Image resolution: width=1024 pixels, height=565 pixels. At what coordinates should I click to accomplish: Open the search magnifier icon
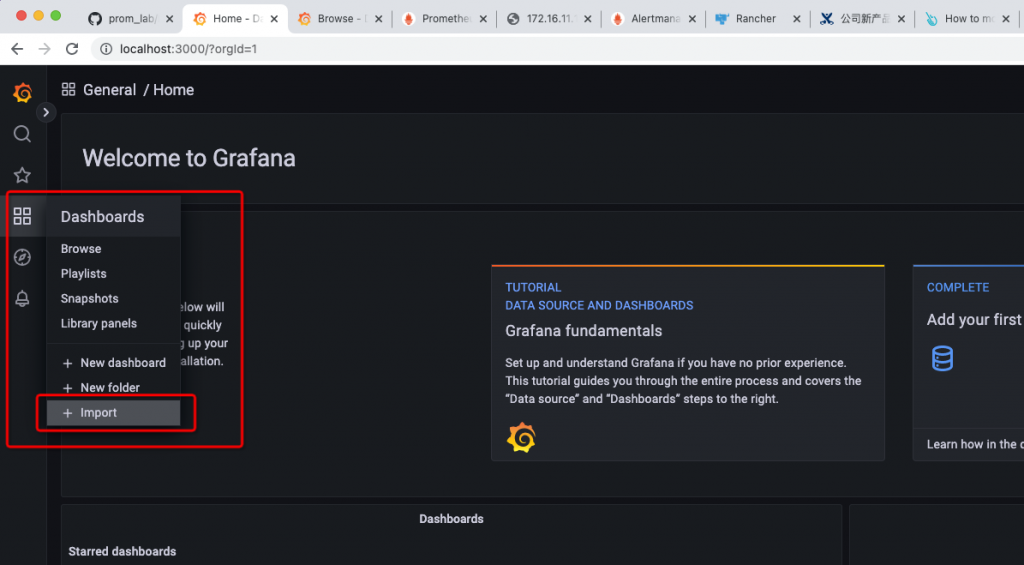pyautogui.click(x=22, y=134)
